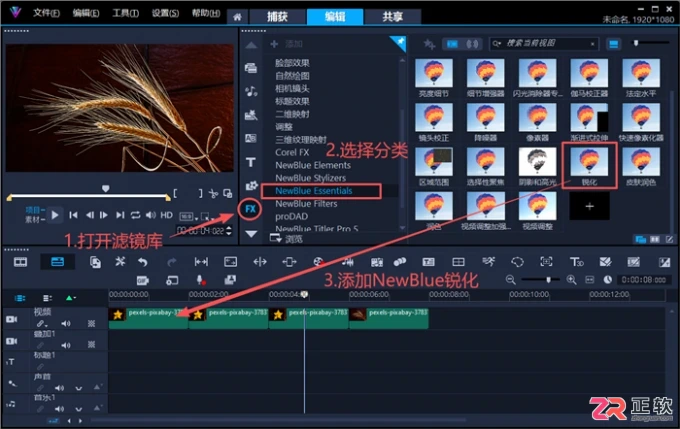Image resolution: width=680 pixels, height=429 pixels.
Task: Open the subtitle editor icon
Action: [428, 262]
